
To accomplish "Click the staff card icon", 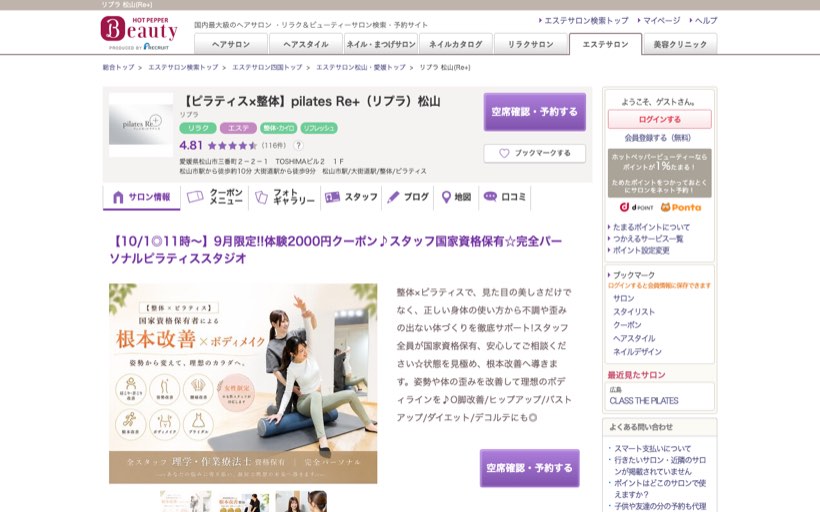I will click(332, 197).
